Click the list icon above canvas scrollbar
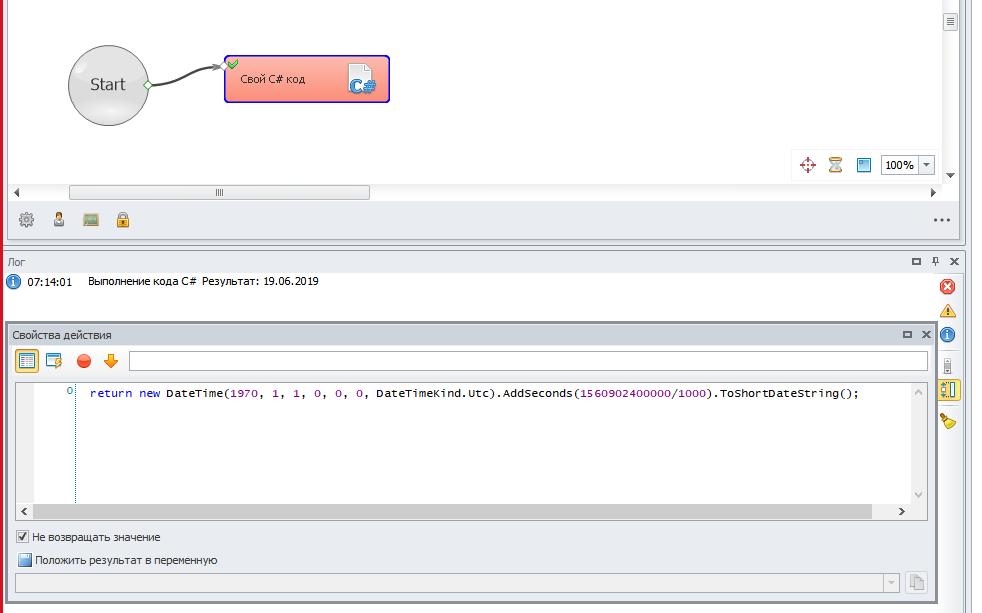 [x=950, y=22]
